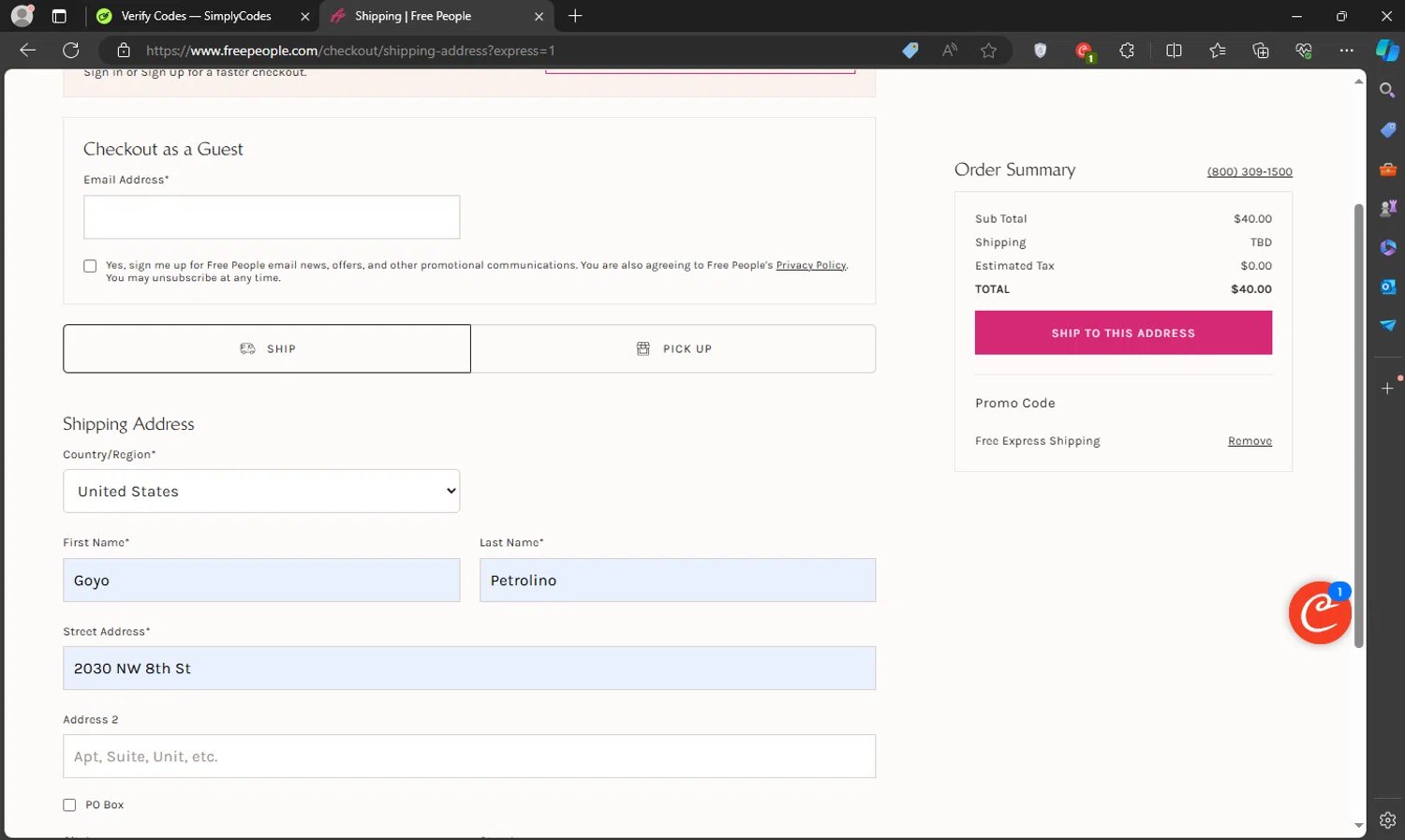Open tab actions menu icon
Image resolution: width=1405 pixels, height=840 pixels.
click(x=59, y=16)
